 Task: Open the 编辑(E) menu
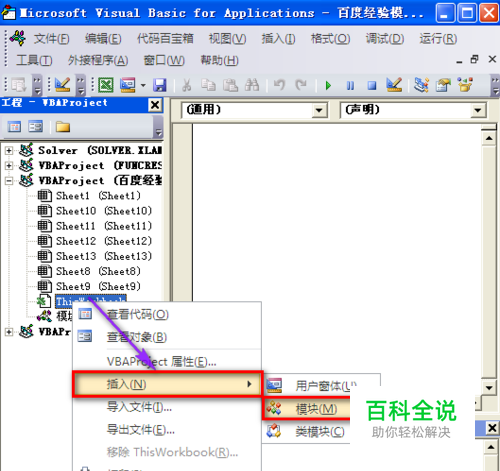point(103,39)
